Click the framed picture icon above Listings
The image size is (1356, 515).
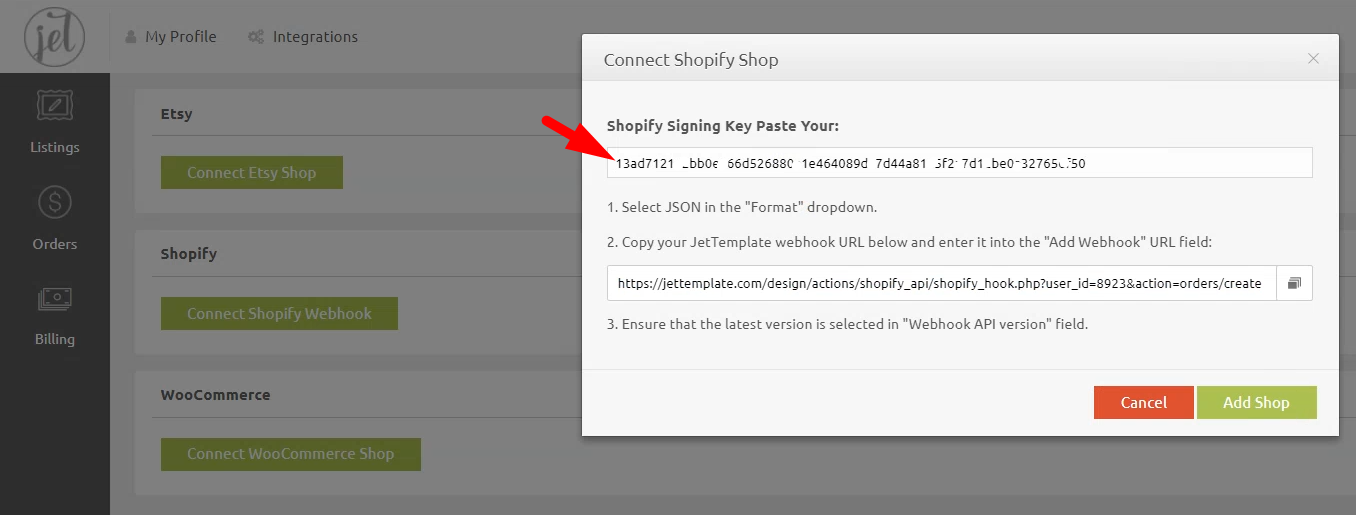tap(54, 106)
